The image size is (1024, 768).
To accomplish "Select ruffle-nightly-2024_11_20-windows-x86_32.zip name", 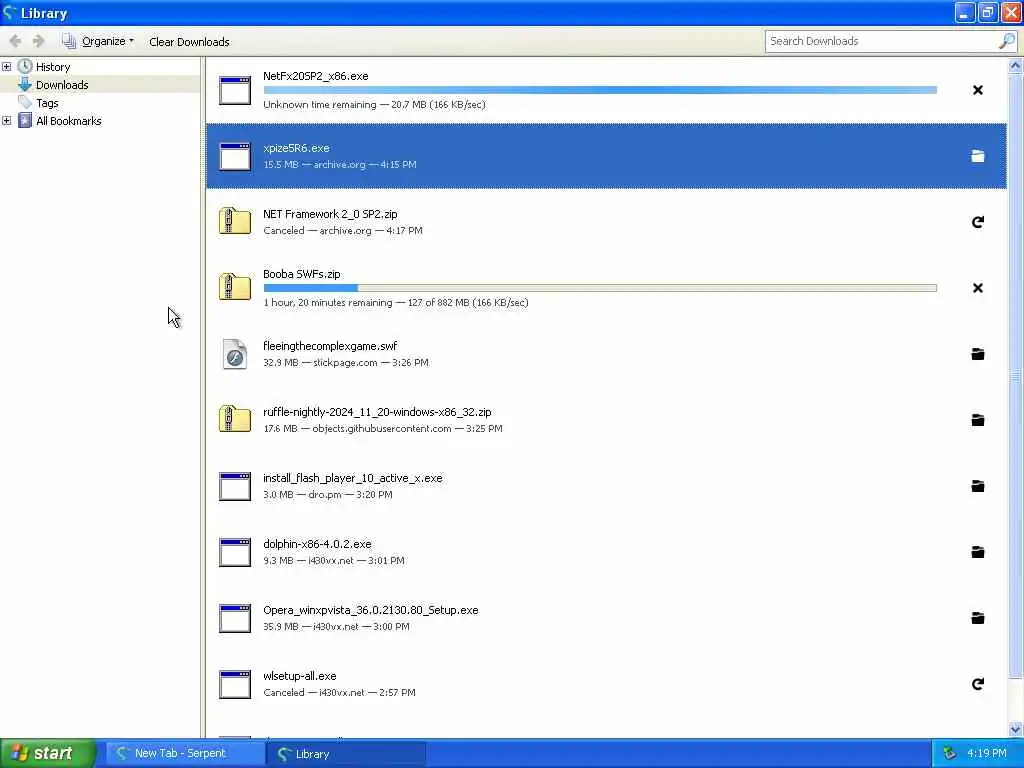I will pos(377,411).
